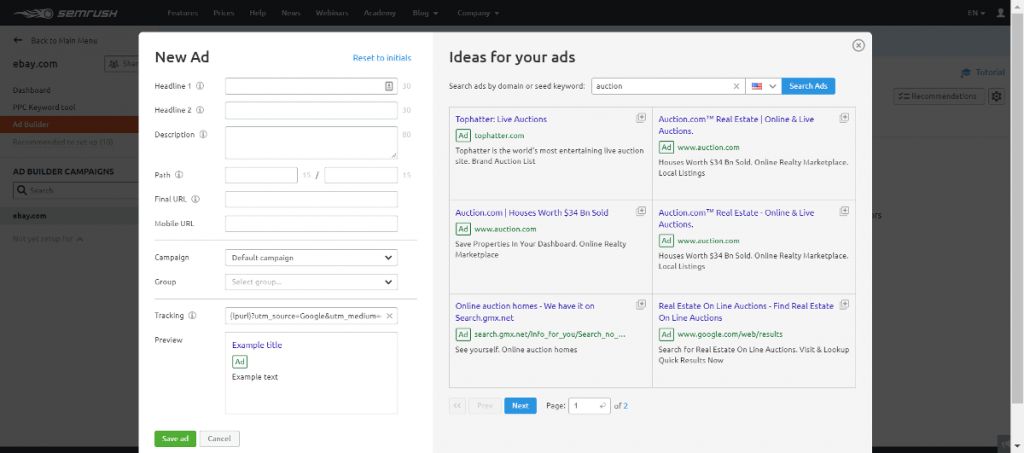Open the settings gear icon
This screenshot has height=453, width=1024.
(996, 97)
